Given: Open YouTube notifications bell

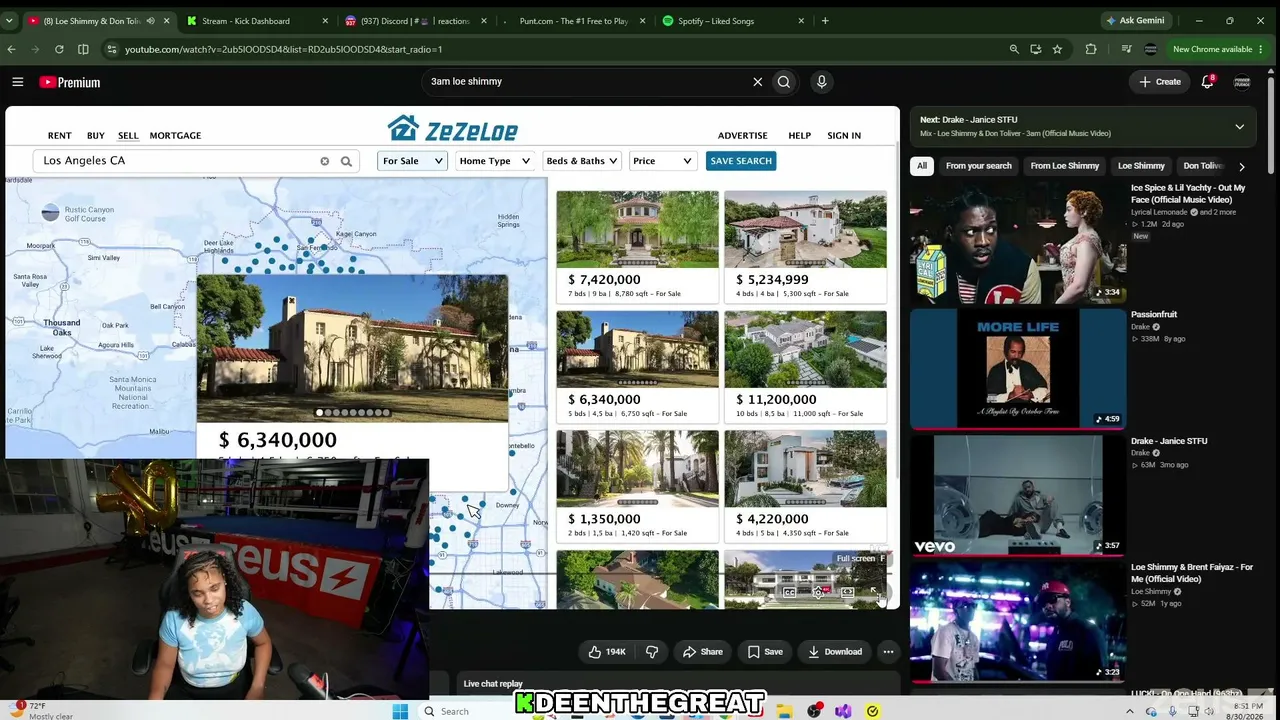Looking at the screenshot, I should 1207,82.
